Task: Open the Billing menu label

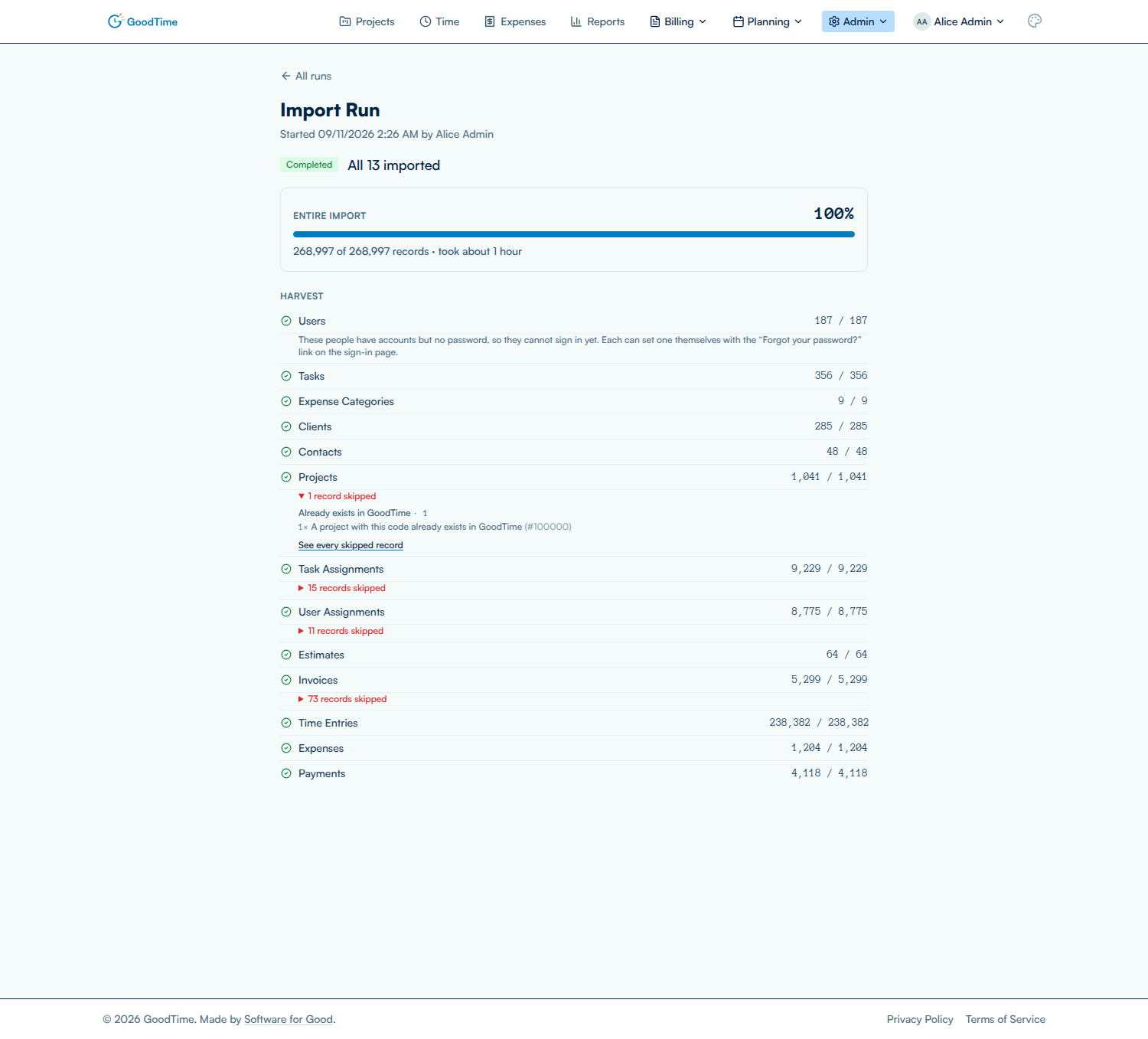Action: [679, 21]
